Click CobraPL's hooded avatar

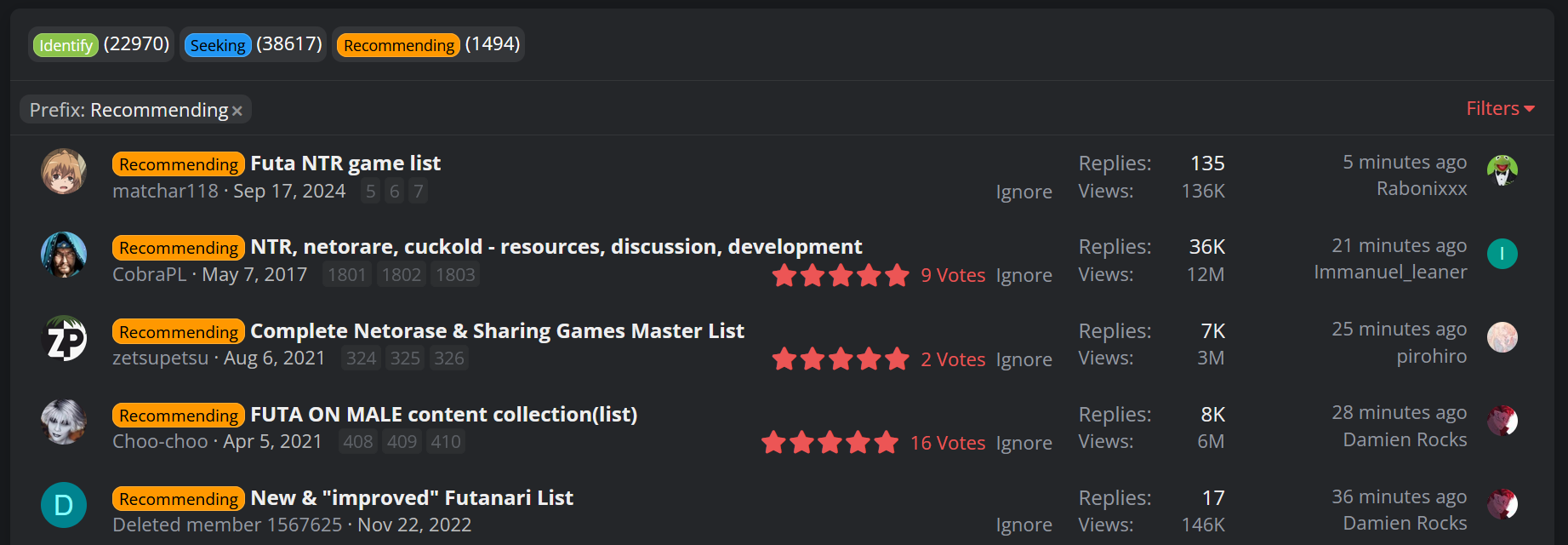(64, 255)
